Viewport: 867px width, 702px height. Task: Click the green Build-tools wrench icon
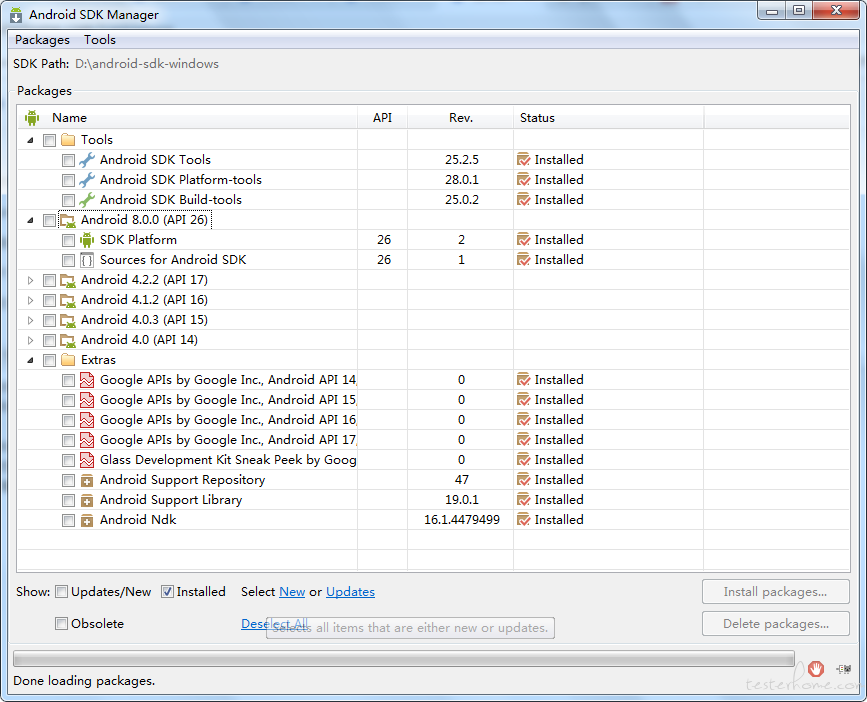tap(87, 200)
